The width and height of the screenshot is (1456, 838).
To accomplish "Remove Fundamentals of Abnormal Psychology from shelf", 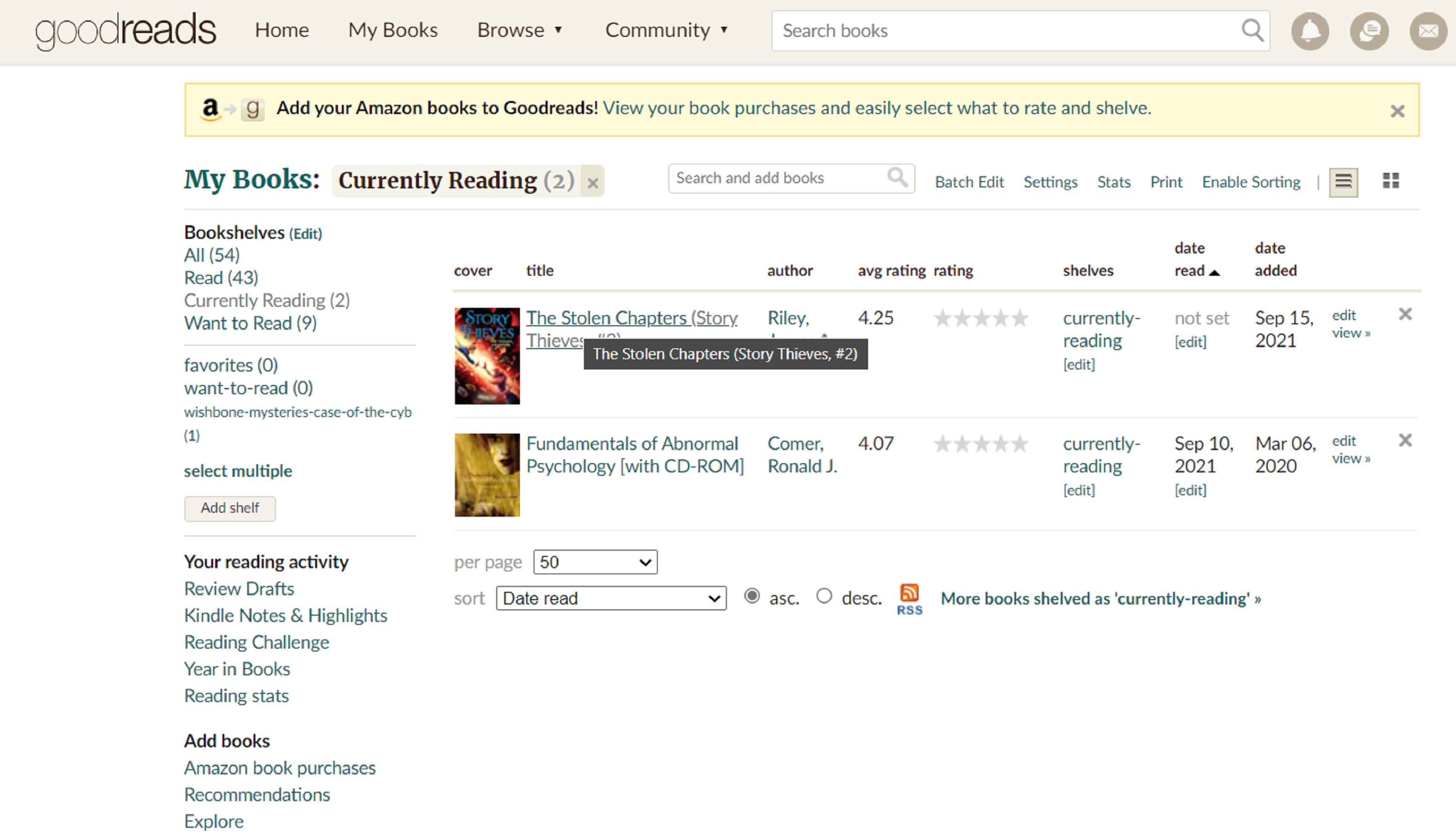I will (1406, 440).
